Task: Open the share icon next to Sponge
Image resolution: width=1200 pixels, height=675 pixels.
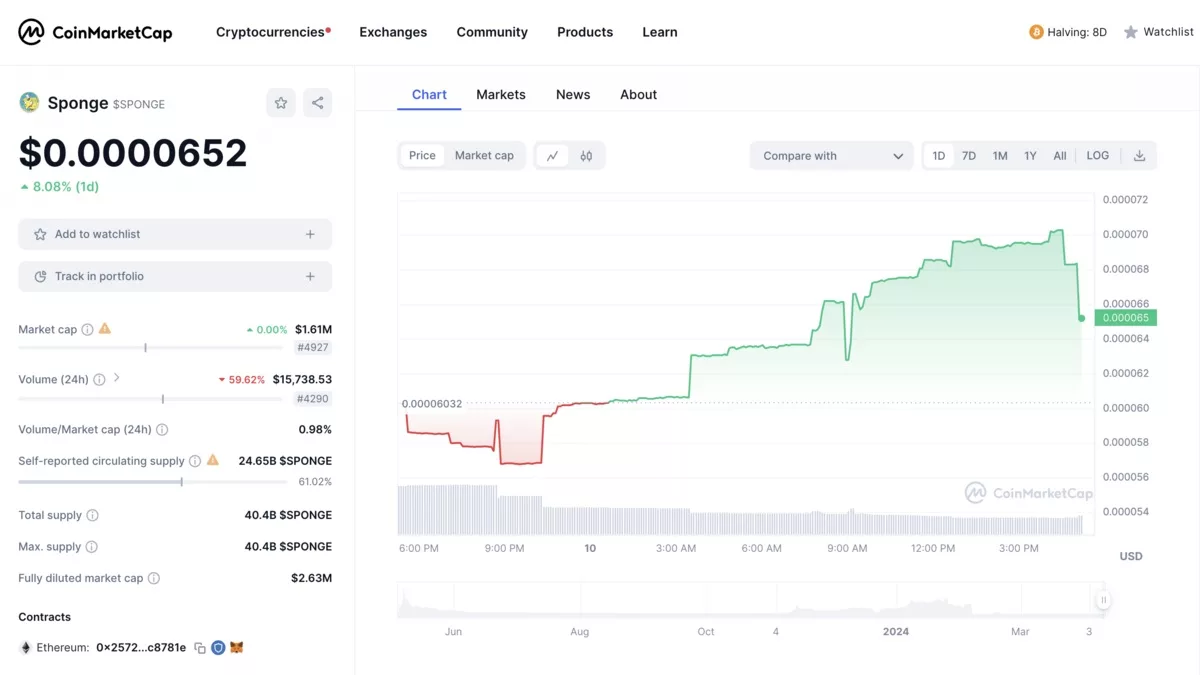Action: [317, 102]
